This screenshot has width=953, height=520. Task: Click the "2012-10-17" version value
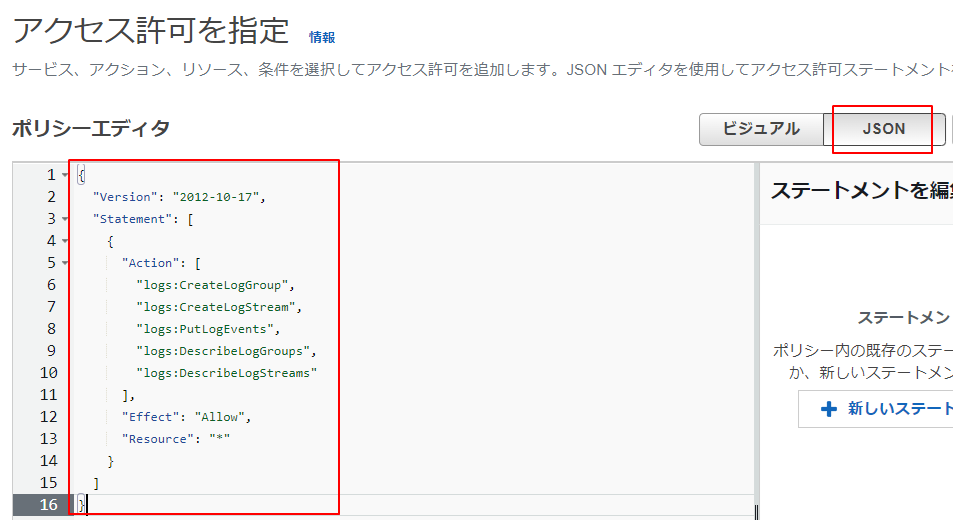click(x=219, y=197)
